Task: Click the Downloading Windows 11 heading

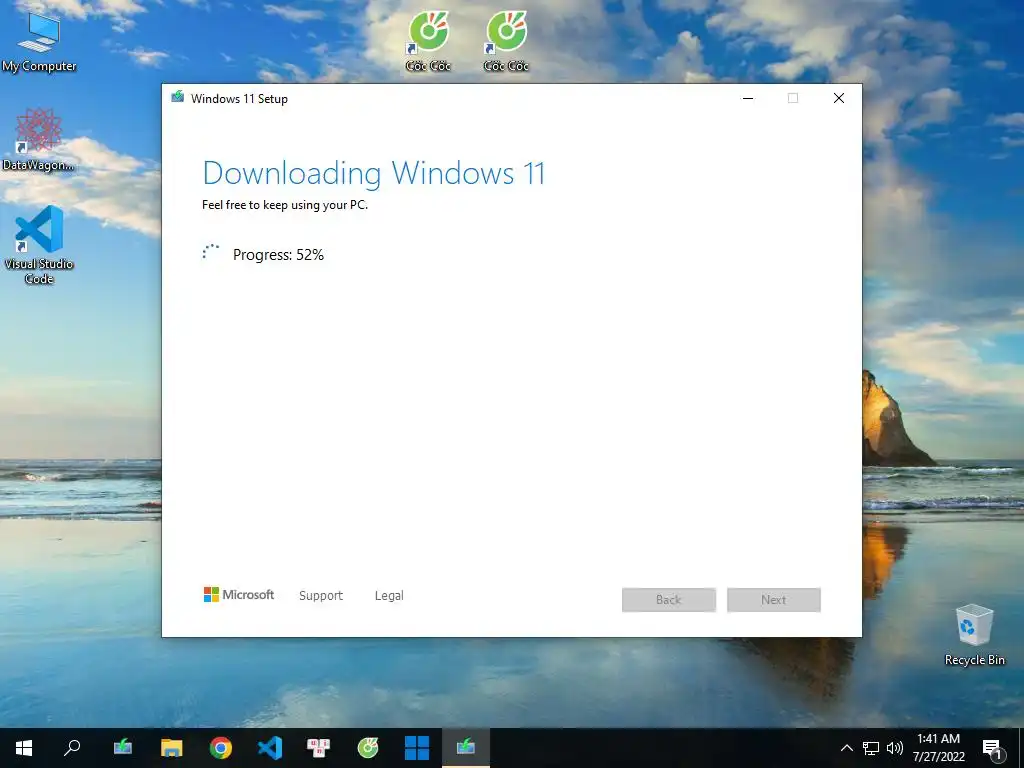Action: 374,173
